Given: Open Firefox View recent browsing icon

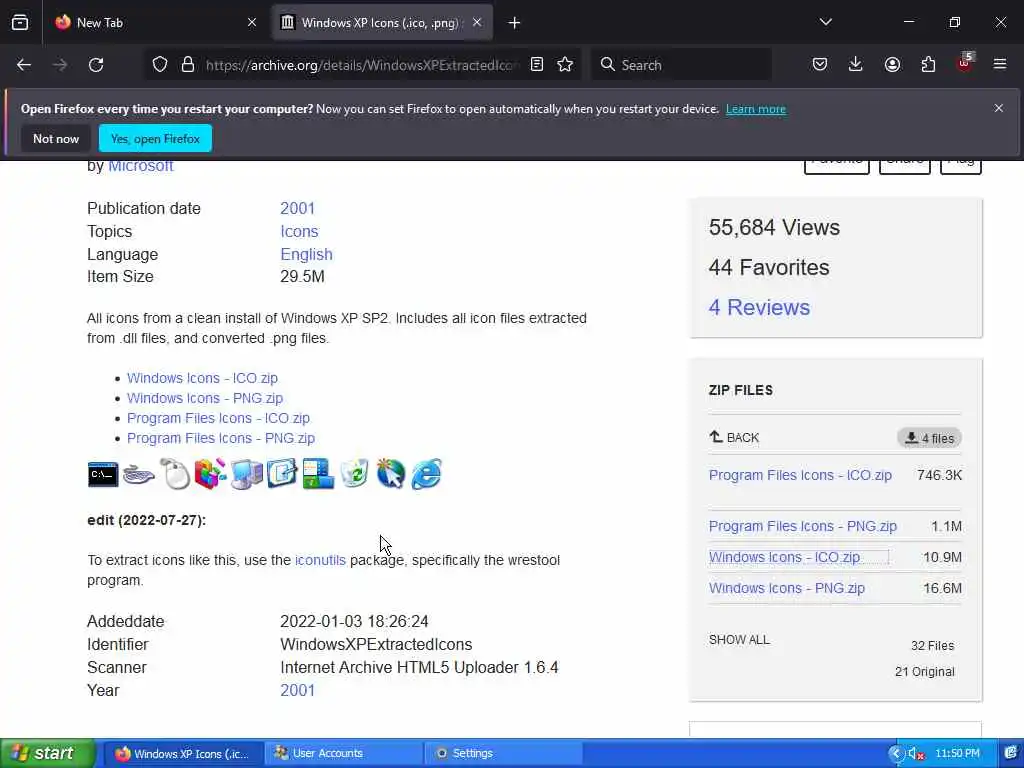Looking at the screenshot, I should (x=20, y=22).
